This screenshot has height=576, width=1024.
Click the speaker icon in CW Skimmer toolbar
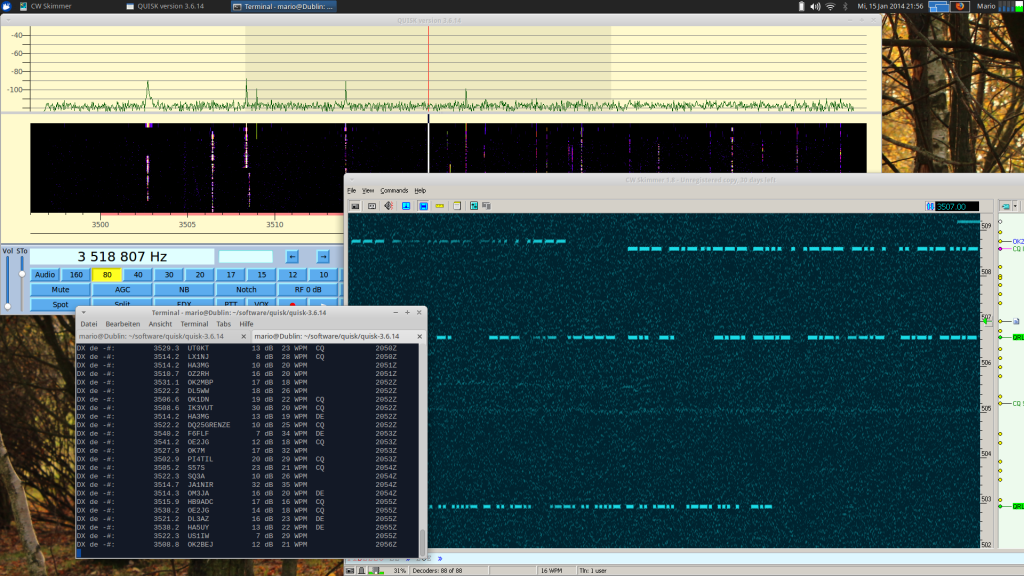[x=388, y=206]
